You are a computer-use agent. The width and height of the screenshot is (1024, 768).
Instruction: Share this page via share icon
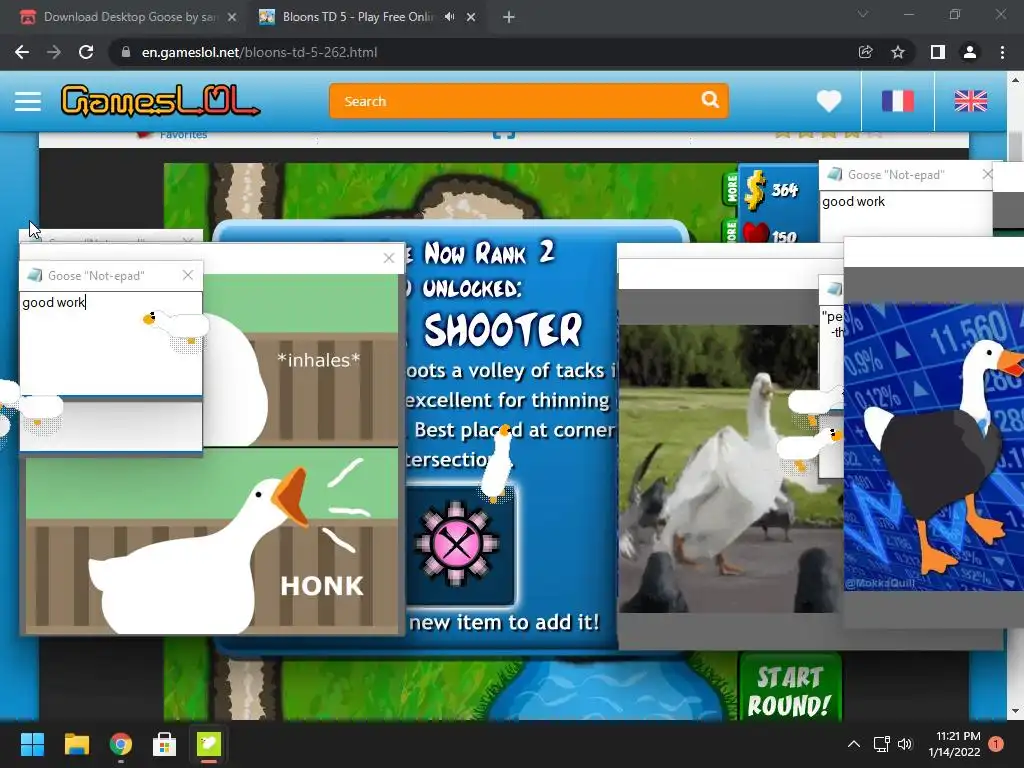coord(865,52)
